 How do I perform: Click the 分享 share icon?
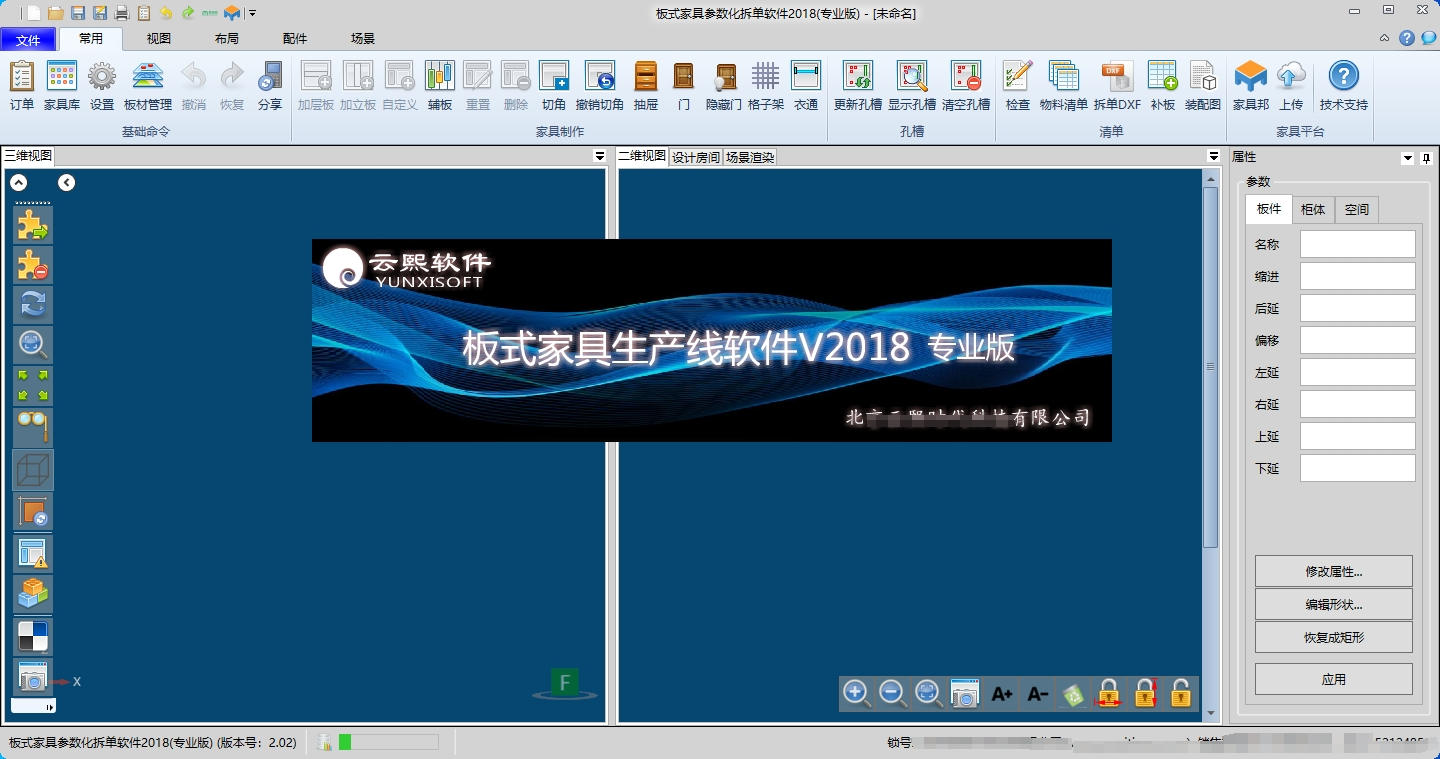tap(270, 85)
